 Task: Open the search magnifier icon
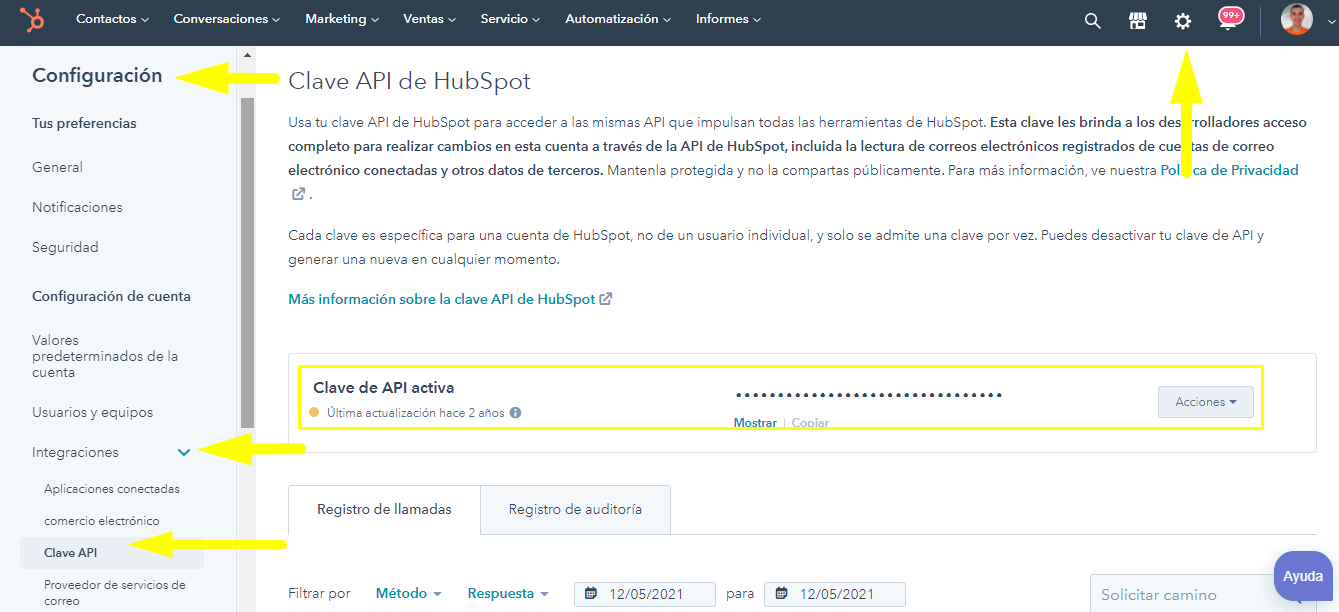click(1093, 21)
